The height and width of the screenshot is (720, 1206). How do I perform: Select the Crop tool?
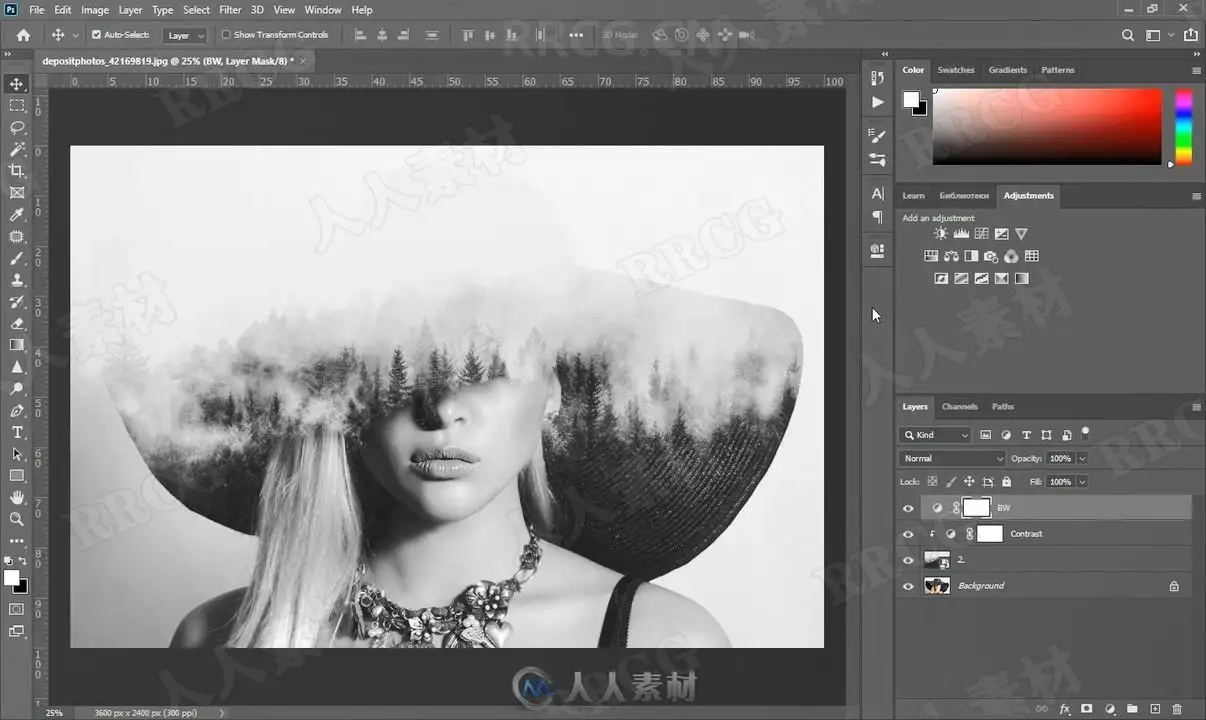(x=17, y=171)
